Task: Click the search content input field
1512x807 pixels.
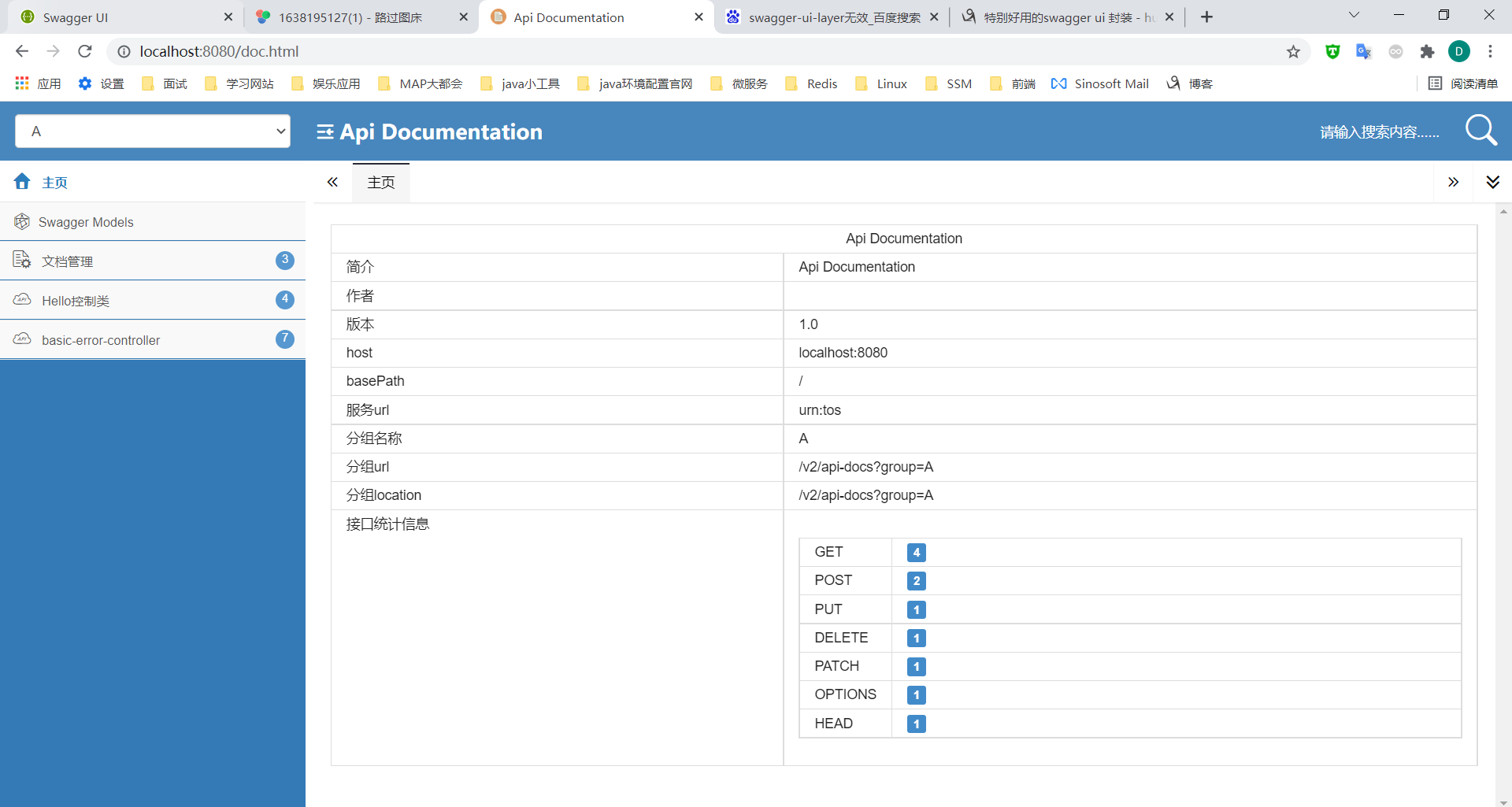Action: [1378, 132]
